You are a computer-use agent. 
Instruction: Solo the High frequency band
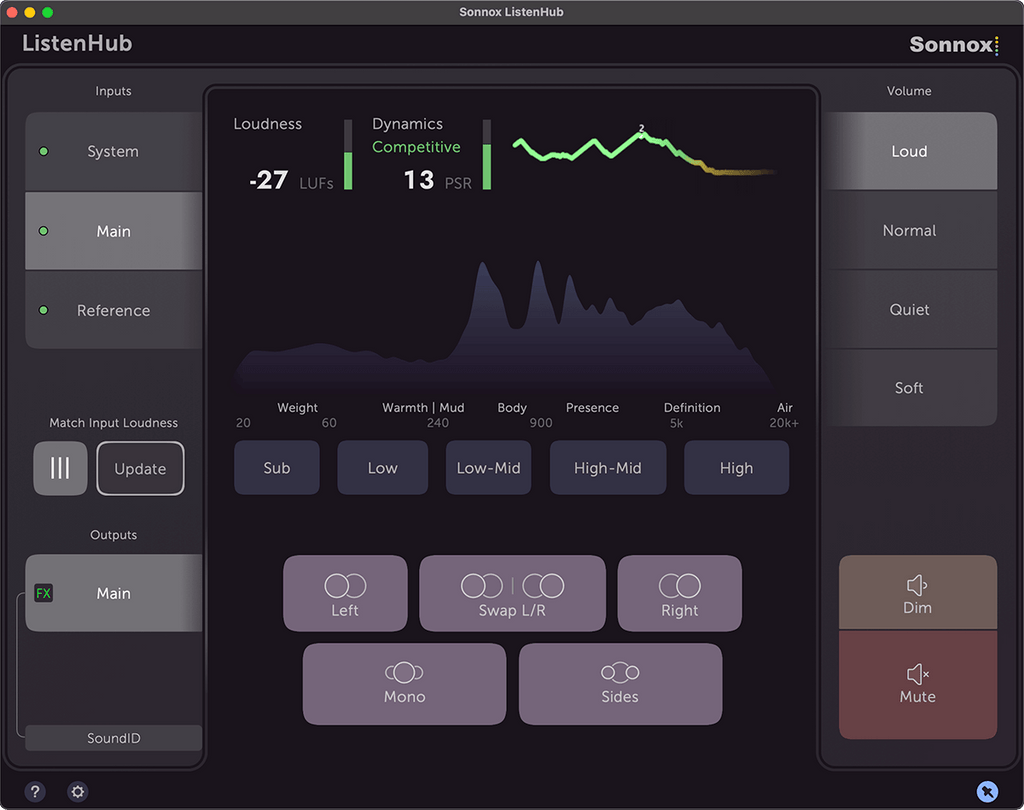click(x=737, y=468)
